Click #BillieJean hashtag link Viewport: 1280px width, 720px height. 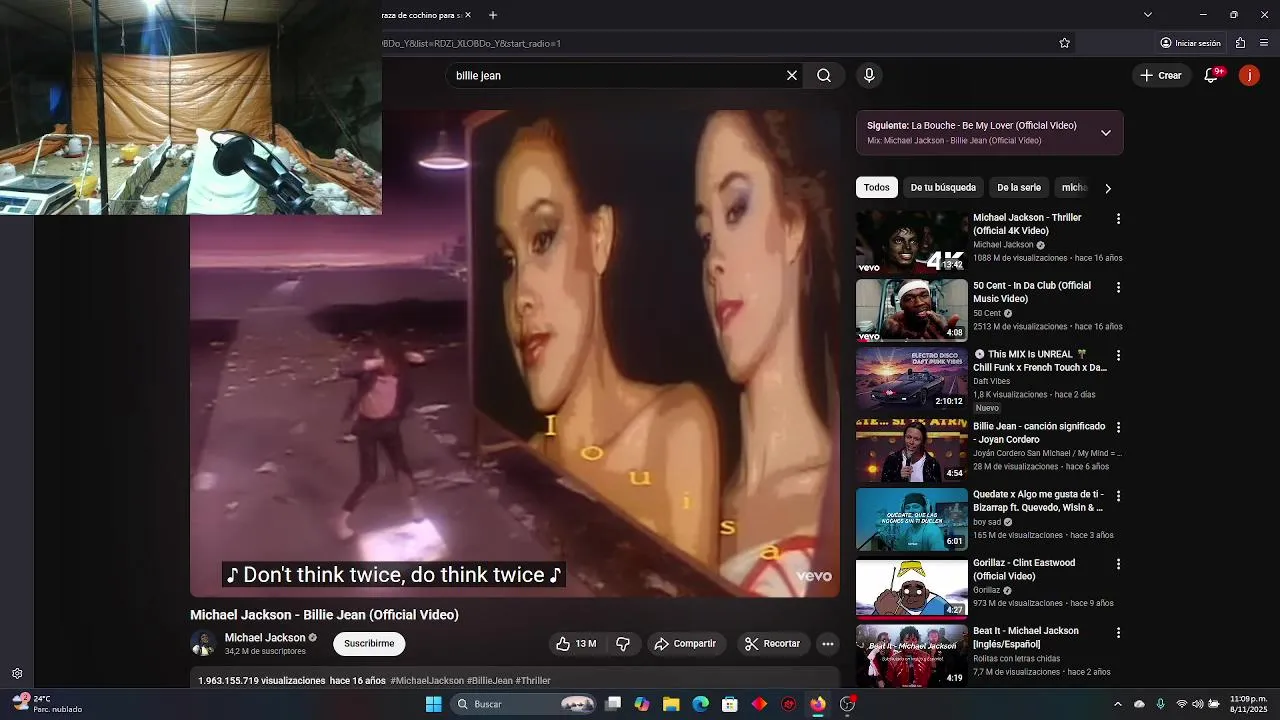pos(489,681)
